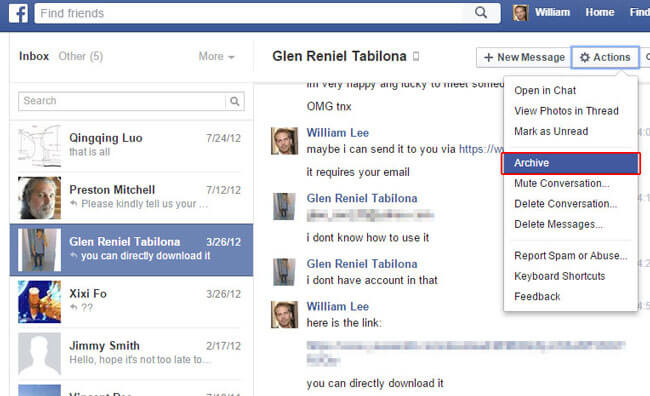
Task: Click the mobile phone icon beside Glen's name
Action: pyautogui.click(x=416, y=56)
